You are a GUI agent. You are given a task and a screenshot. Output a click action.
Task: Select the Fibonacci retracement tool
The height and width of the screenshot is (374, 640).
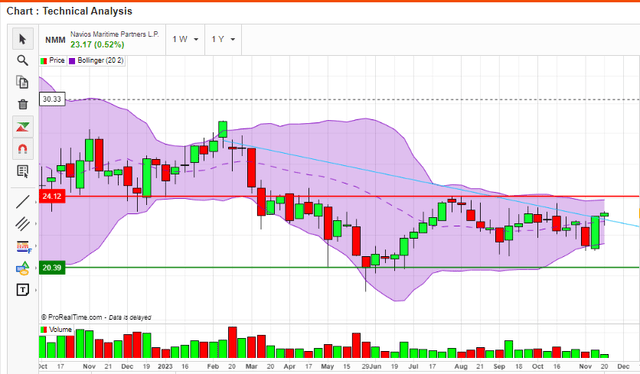pyautogui.click(x=23, y=246)
